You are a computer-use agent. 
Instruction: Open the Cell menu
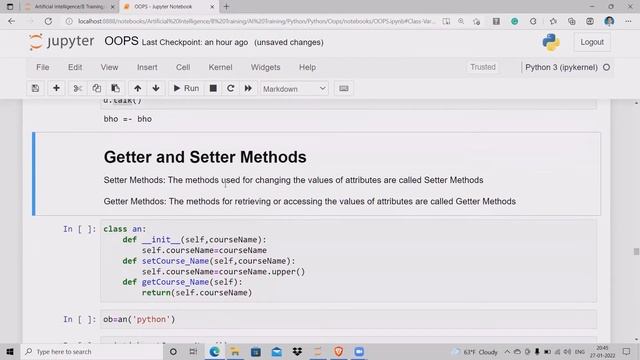point(183,67)
